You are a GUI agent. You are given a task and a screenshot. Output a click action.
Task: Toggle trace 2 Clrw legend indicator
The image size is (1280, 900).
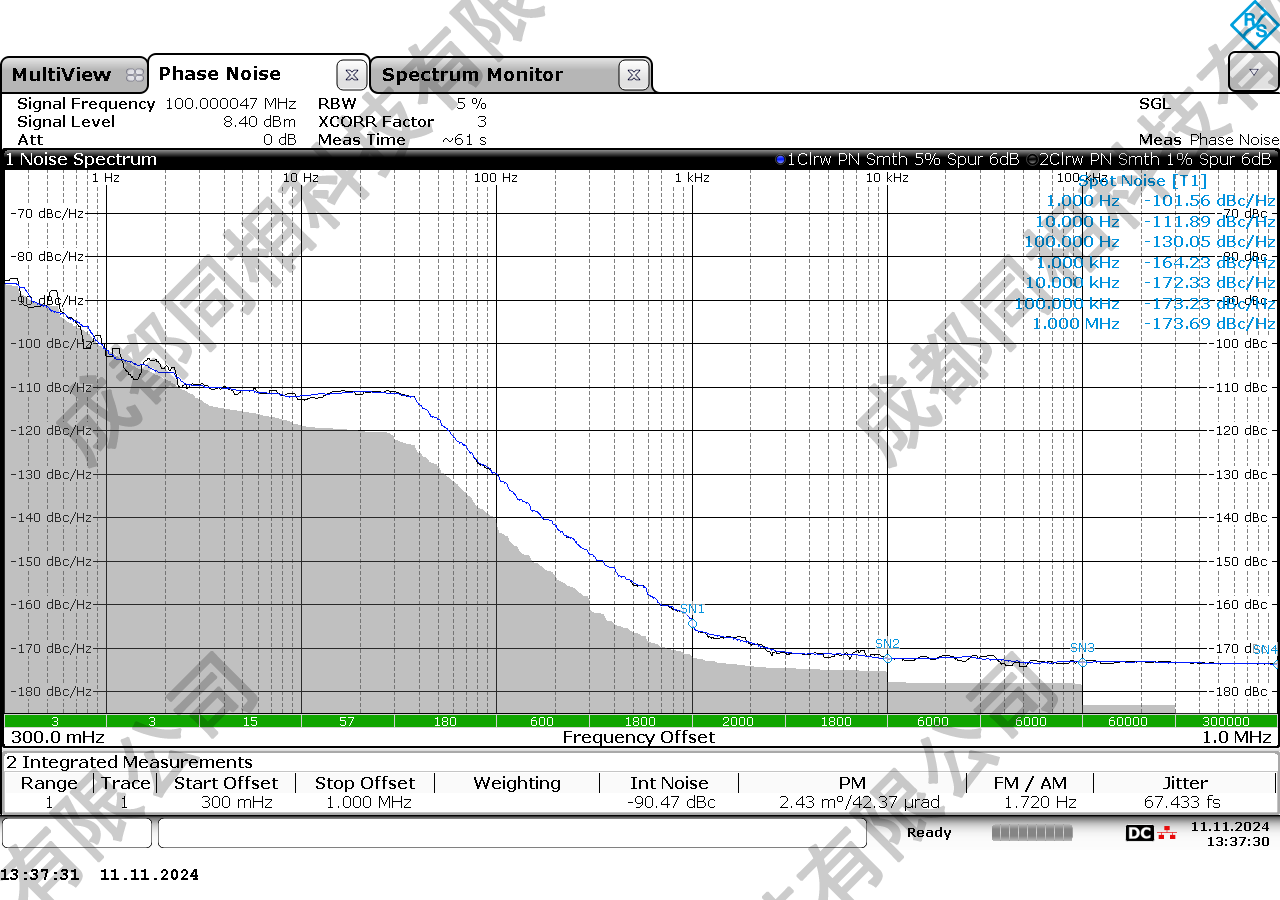click(1032, 160)
